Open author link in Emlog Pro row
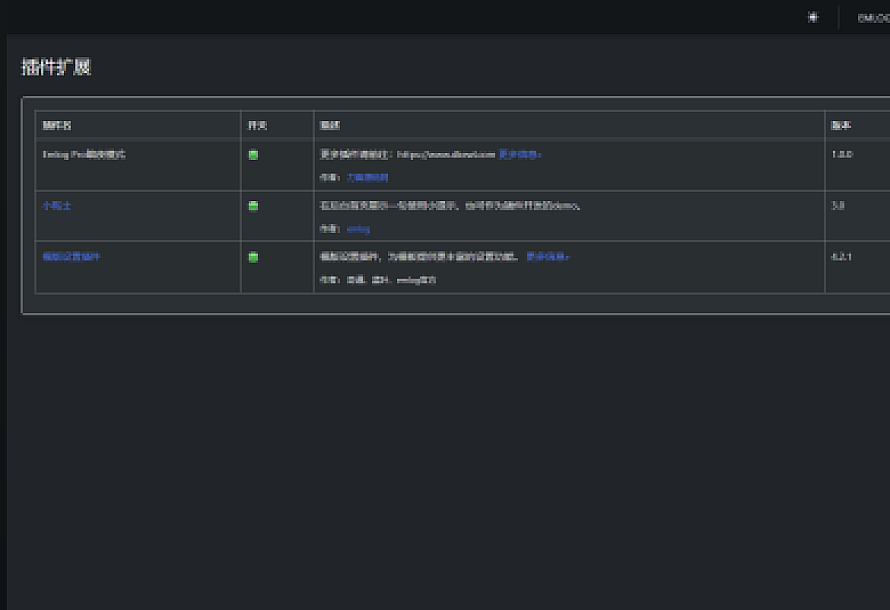Image resolution: width=890 pixels, height=610 pixels. [367, 177]
